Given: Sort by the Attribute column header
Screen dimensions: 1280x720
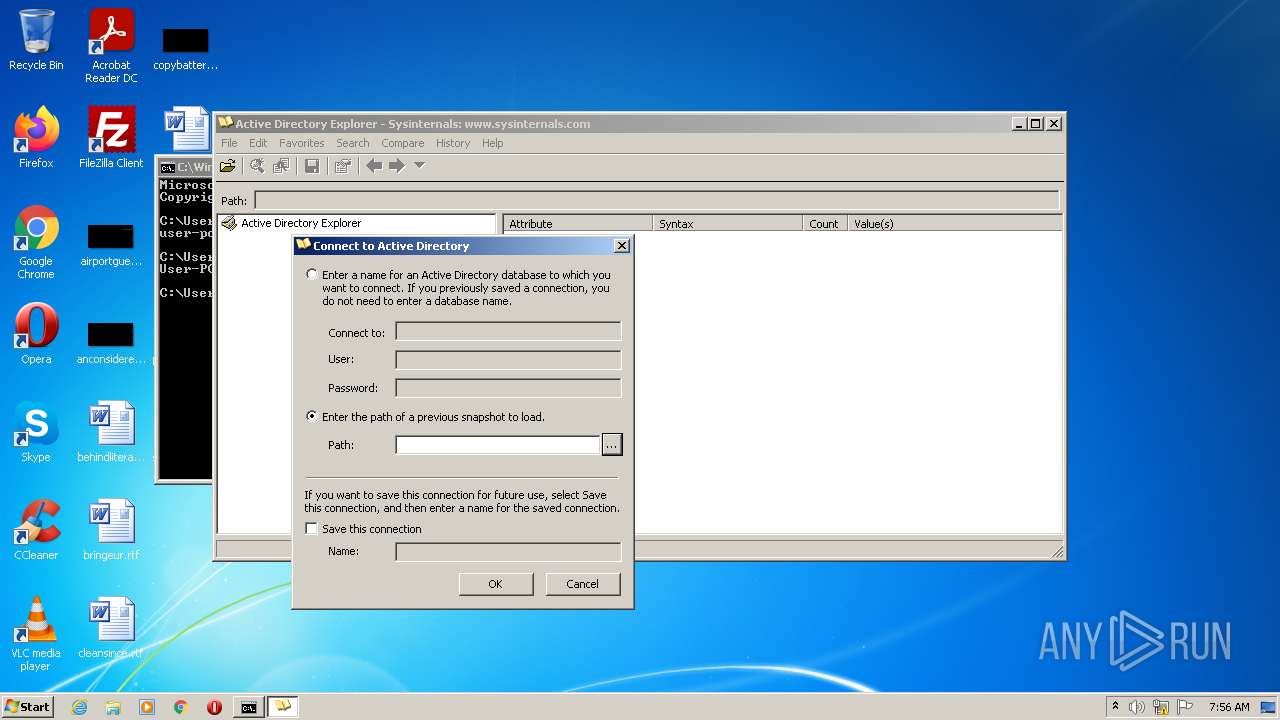Looking at the screenshot, I should tap(577, 224).
